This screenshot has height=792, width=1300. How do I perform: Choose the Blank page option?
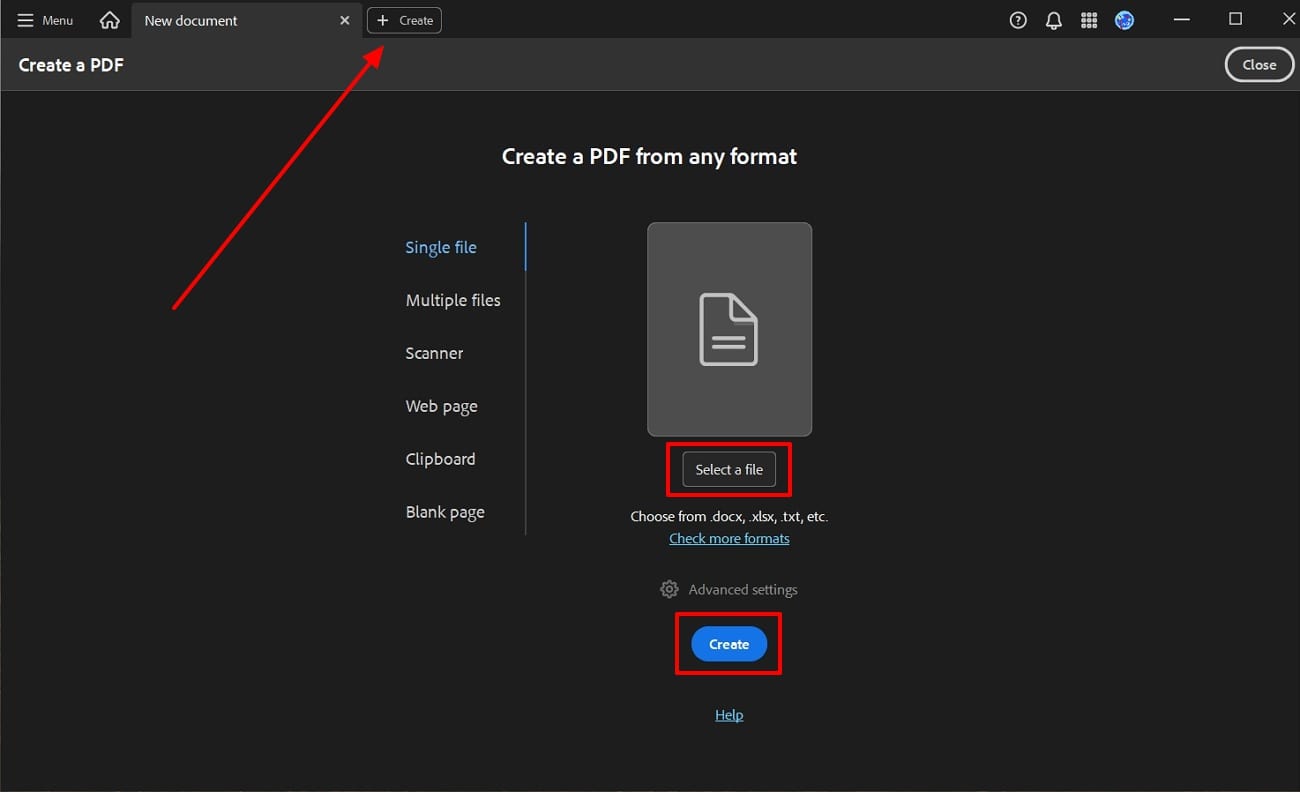[445, 512]
